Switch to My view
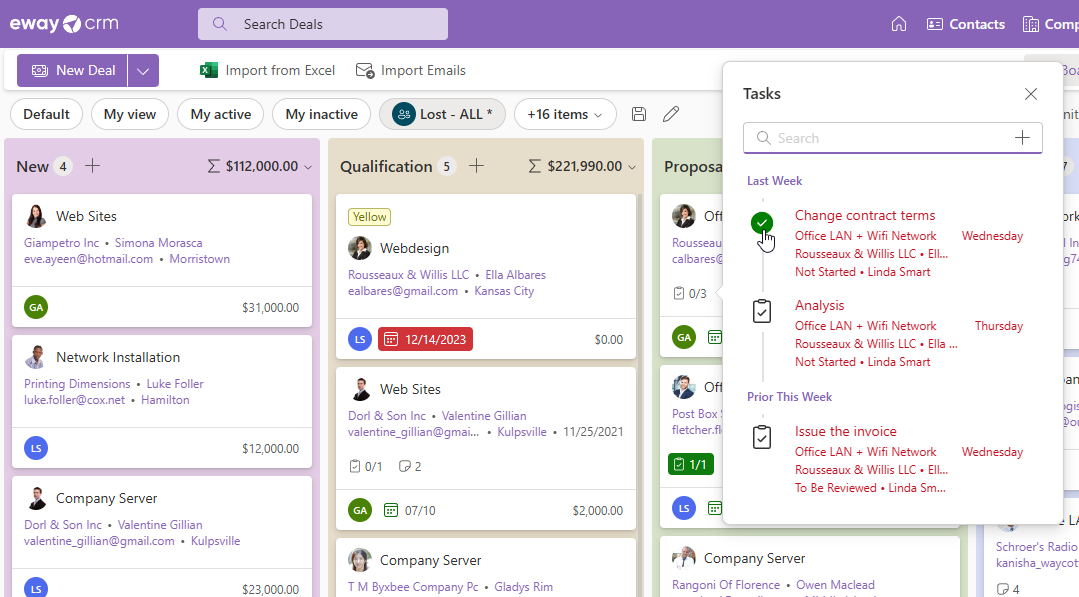Screen dimensions: 1079x597 [130, 114]
